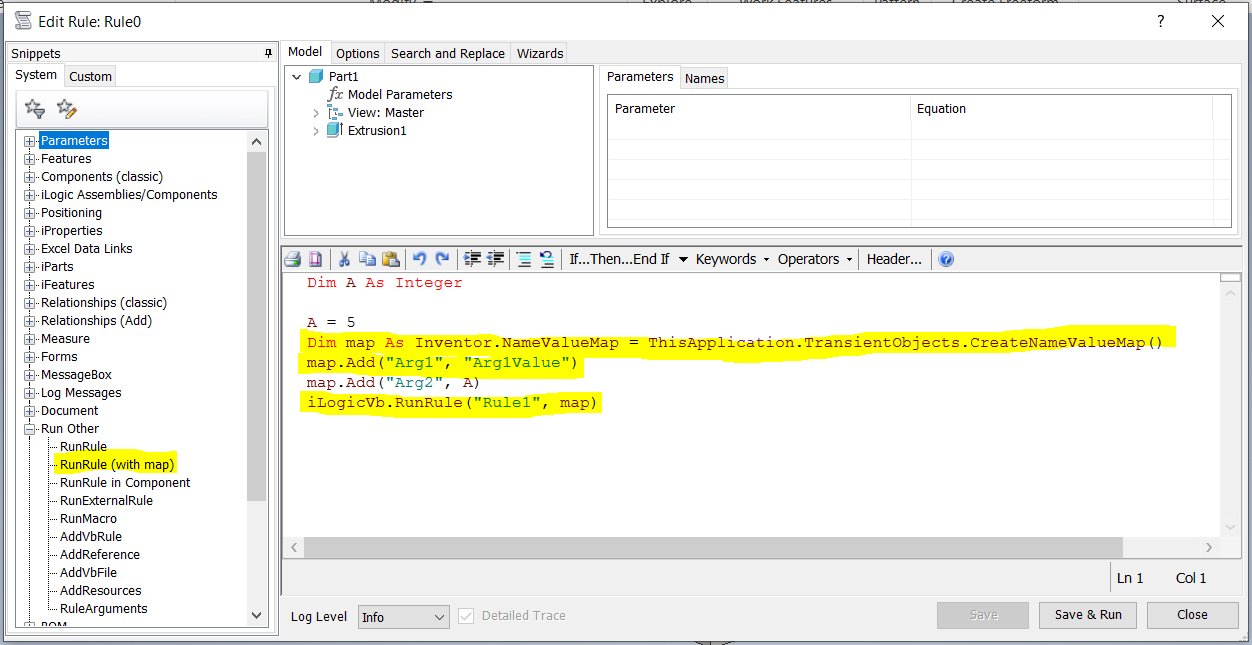Click the print icon above the code editor

point(292,259)
